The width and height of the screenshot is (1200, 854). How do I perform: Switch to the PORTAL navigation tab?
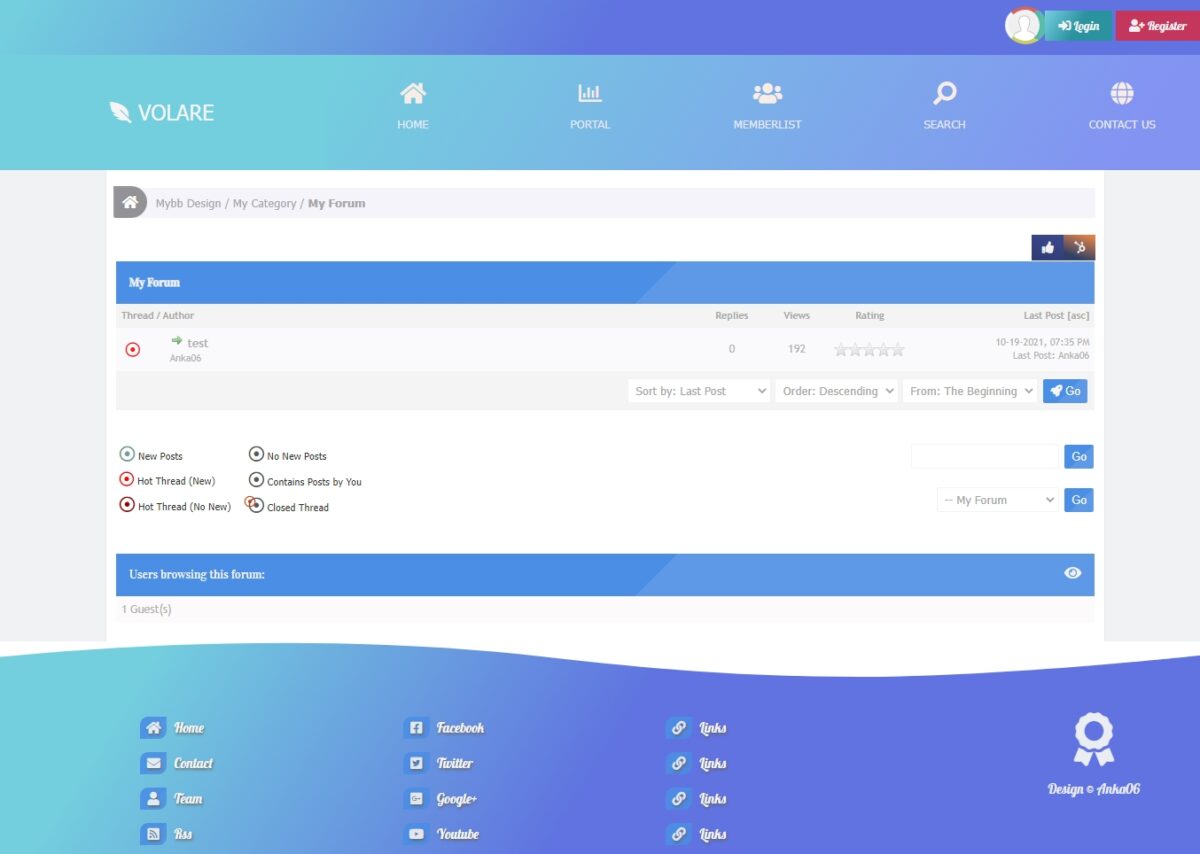[x=589, y=105]
